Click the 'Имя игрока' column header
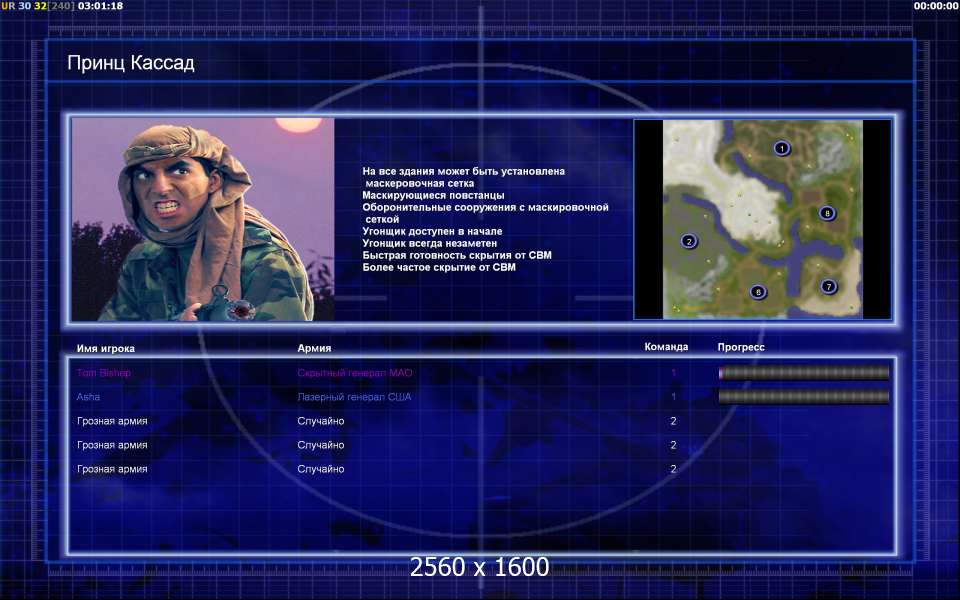The width and height of the screenshot is (960, 600). 106,348
